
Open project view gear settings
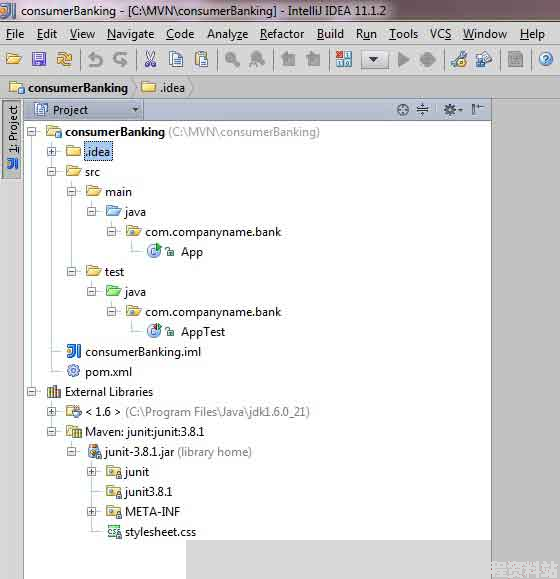click(x=452, y=110)
